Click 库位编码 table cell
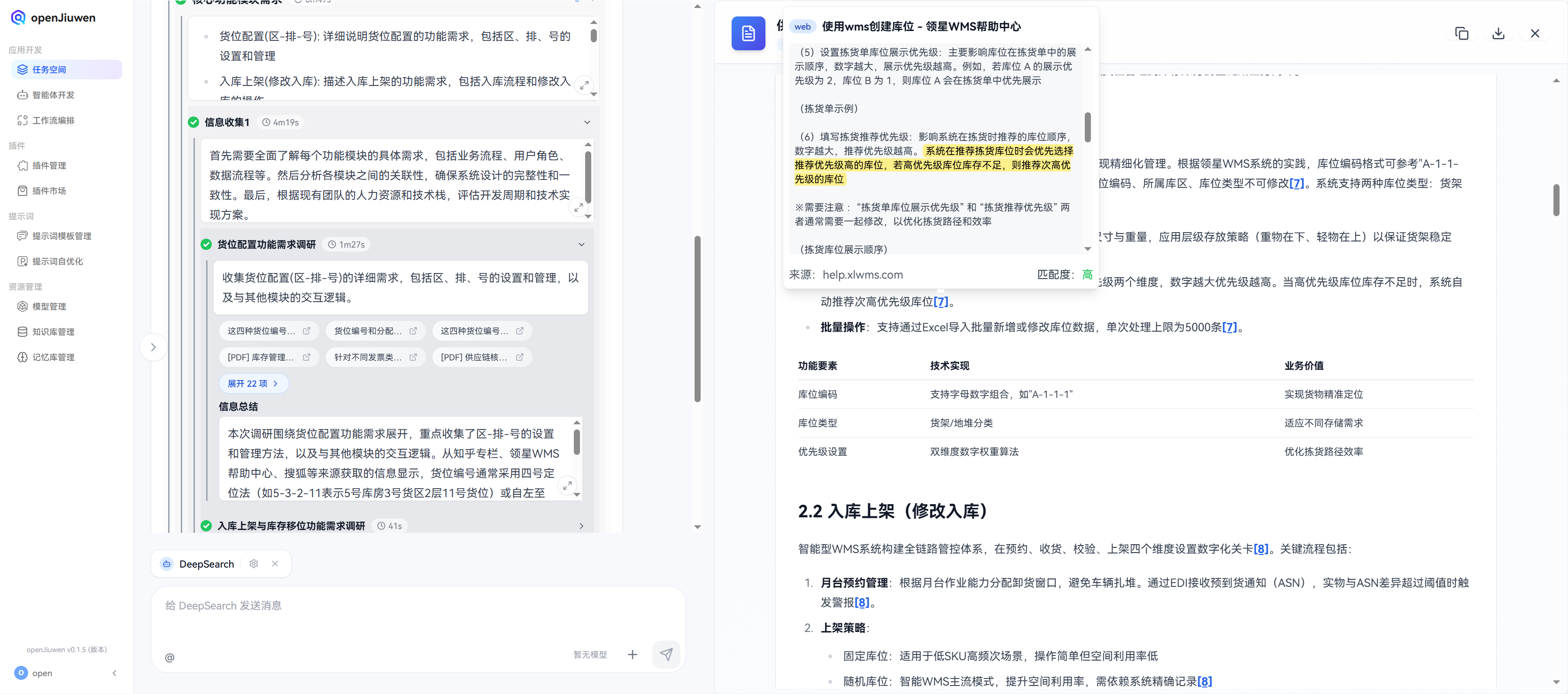This screenshot has width=1568, height=694. click(x=818, y=394)
